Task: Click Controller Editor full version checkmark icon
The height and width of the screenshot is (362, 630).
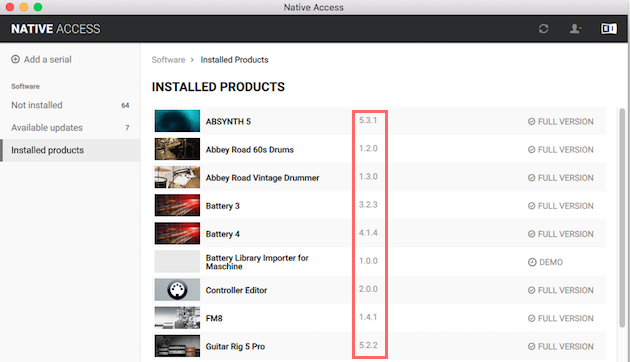Action: point(531,290)
